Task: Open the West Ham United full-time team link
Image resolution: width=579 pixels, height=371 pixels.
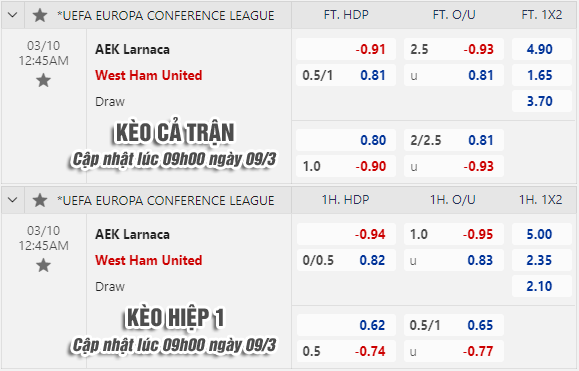Action: tap(148, 75)
